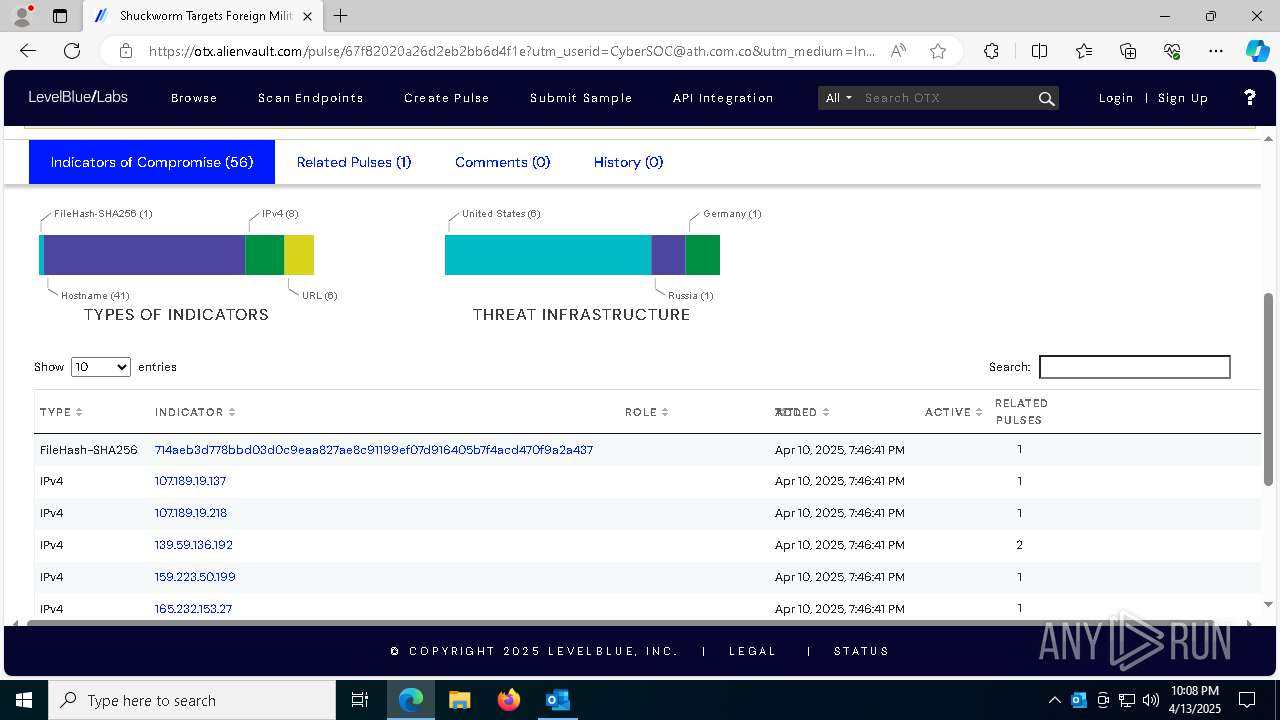
Task: Click the Hostname purple chart segment
Action: [145, 255]
